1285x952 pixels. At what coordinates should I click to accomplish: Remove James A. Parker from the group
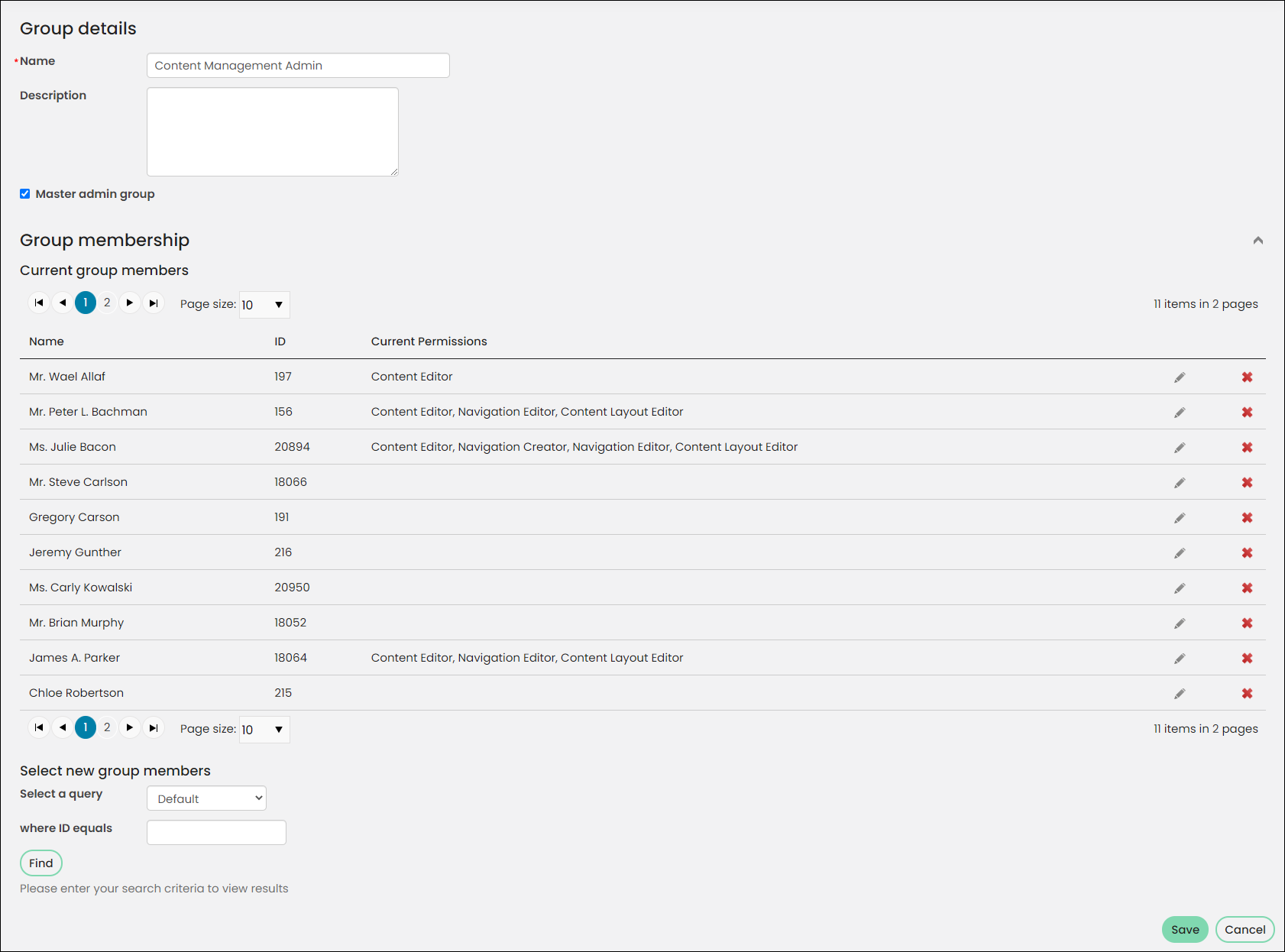click(1247, 659)
